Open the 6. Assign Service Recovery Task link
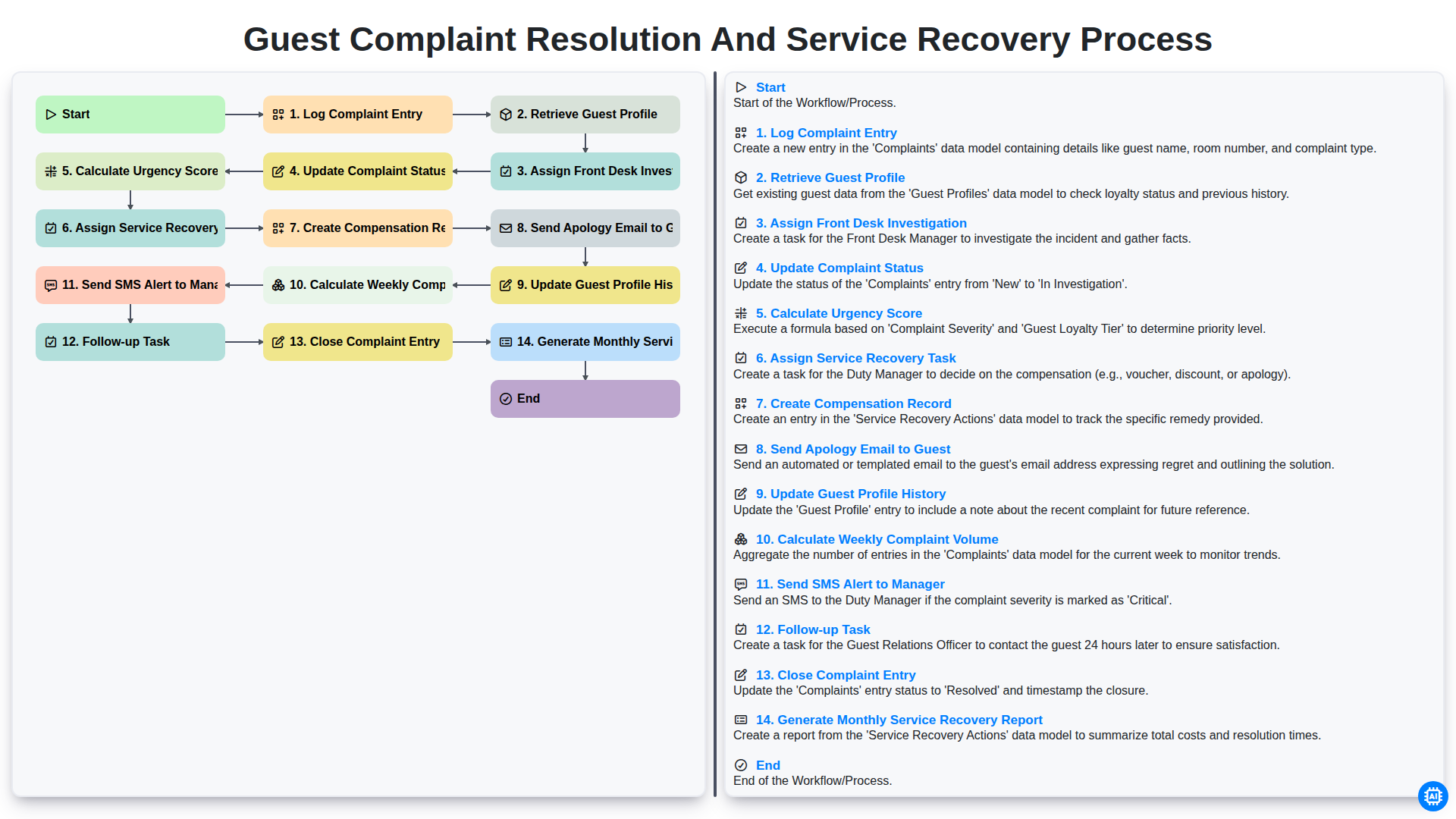1456x819 pixels. [855, 358]
